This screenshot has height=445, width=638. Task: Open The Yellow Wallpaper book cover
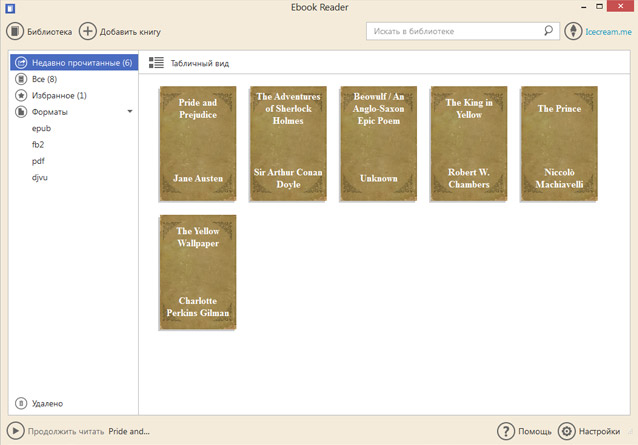tap(198, 272)
